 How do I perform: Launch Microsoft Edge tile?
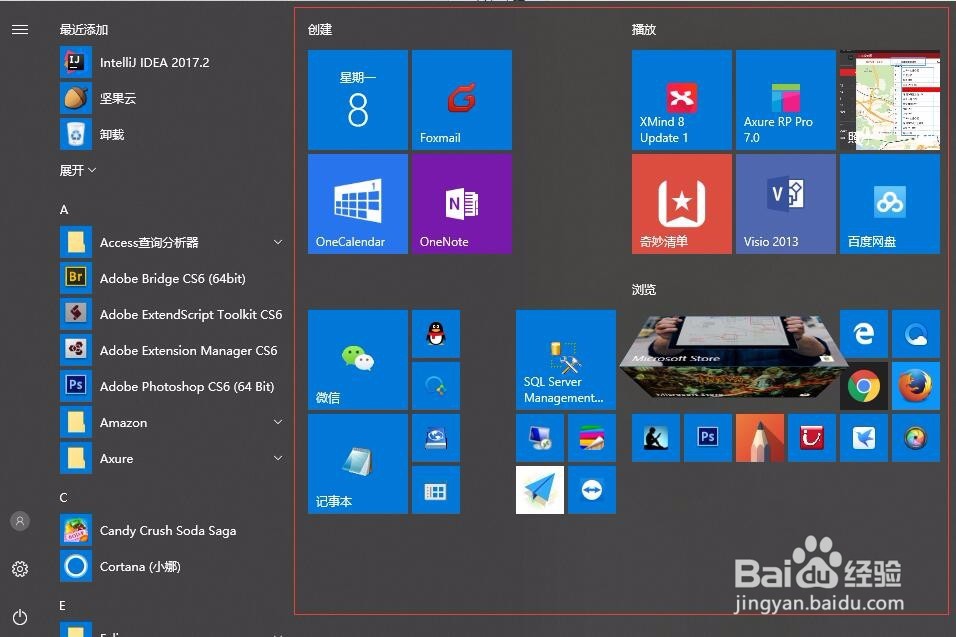pos(863,333)
